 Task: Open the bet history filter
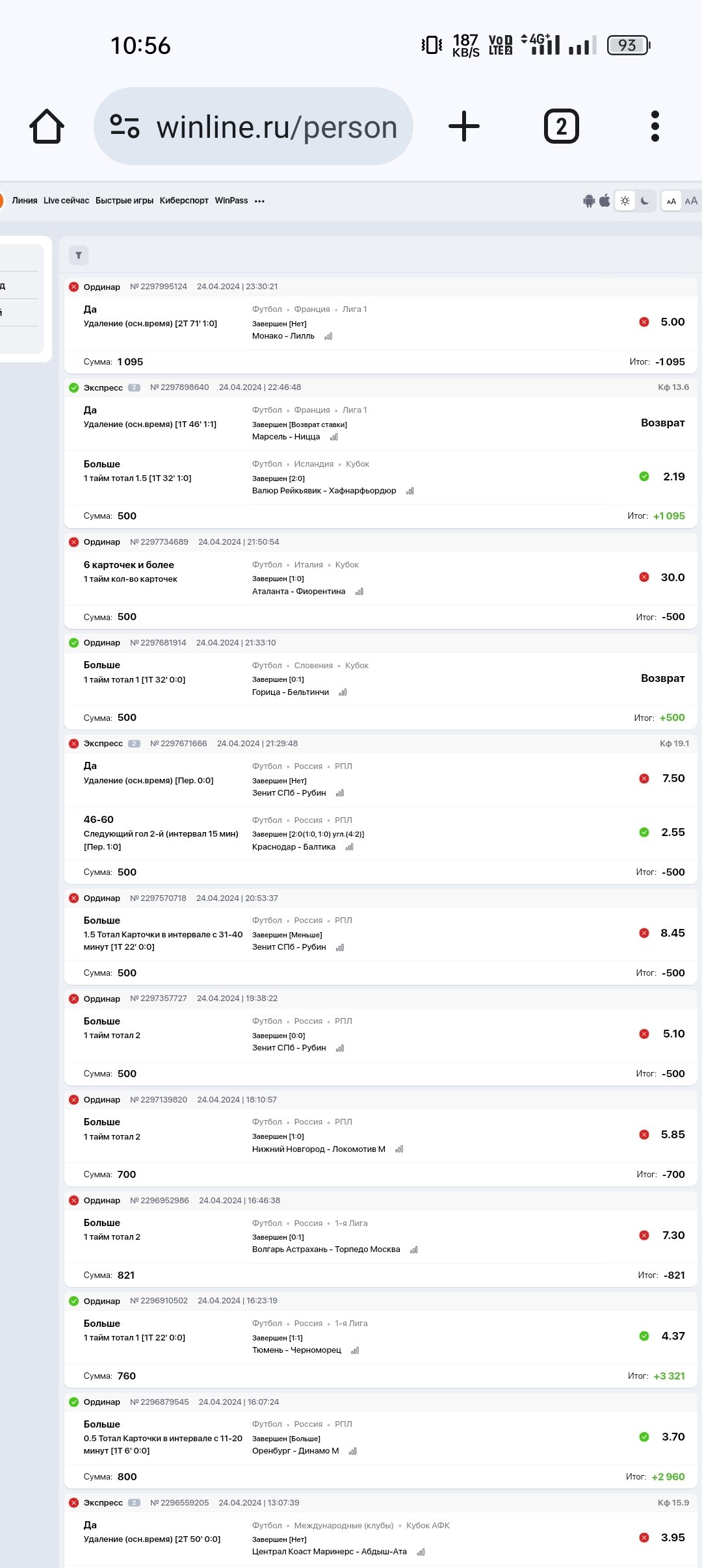click(79, 255)
